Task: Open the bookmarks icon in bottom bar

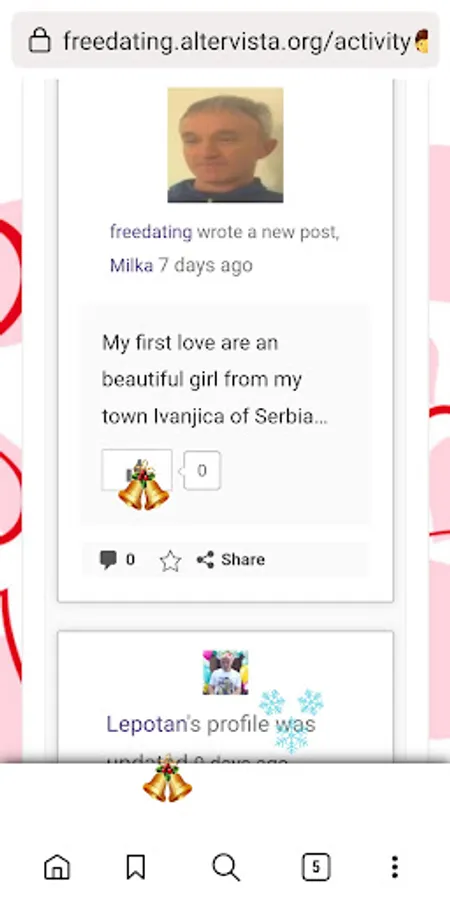Action: pyautogui.click(x=135, y=867)
